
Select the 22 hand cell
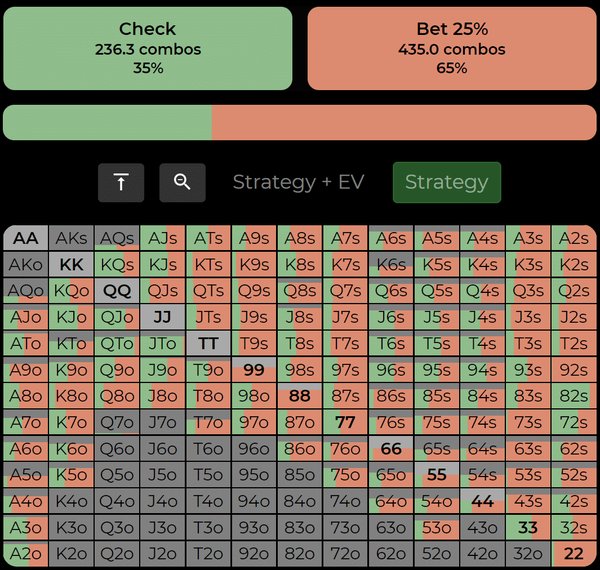(574, 554)
